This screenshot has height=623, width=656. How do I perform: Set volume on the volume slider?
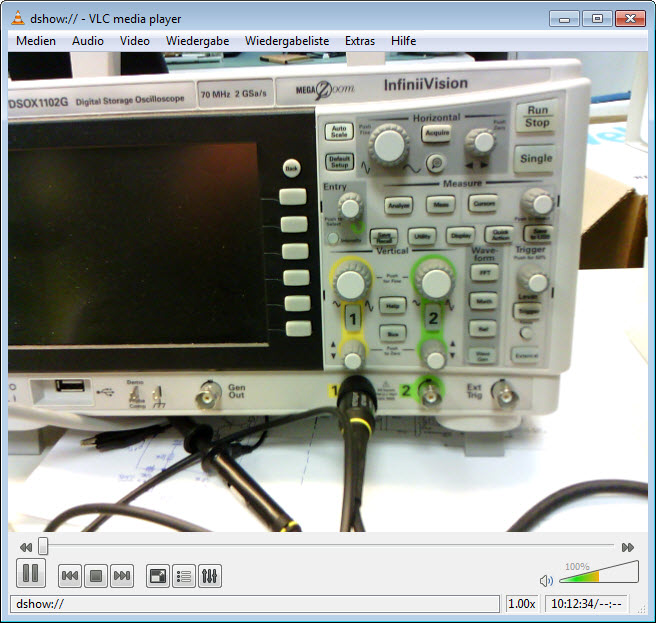599,572
